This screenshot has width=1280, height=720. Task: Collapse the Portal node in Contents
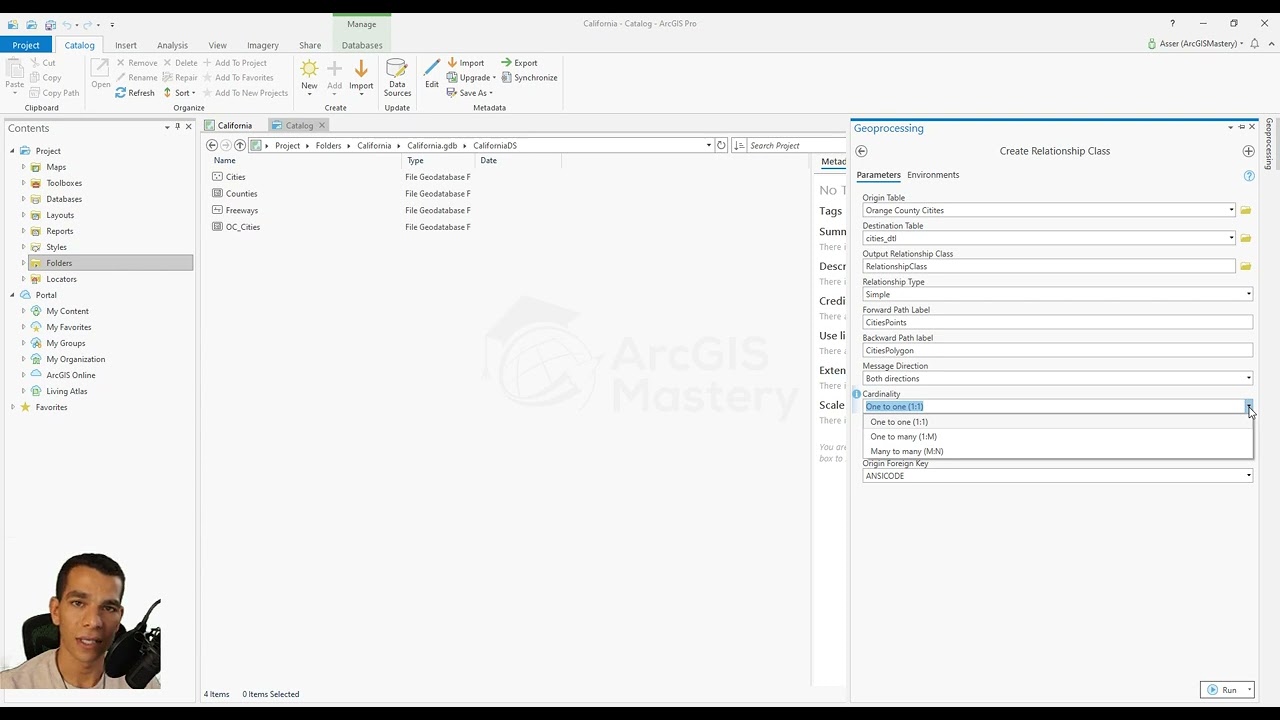[x=12, y=295]
